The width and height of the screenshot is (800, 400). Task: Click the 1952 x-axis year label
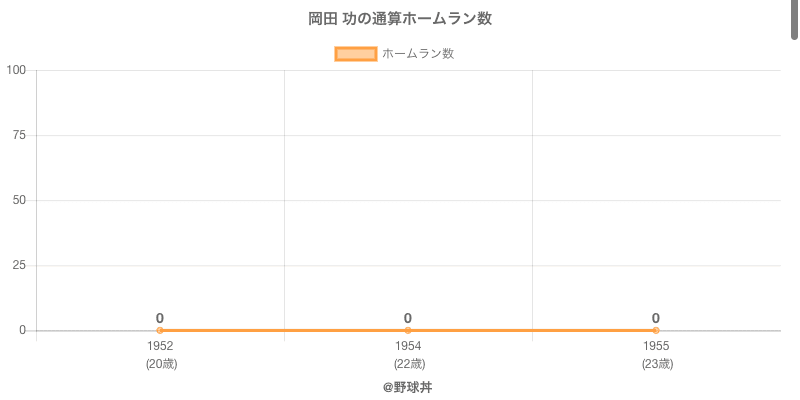coord(160,346)
